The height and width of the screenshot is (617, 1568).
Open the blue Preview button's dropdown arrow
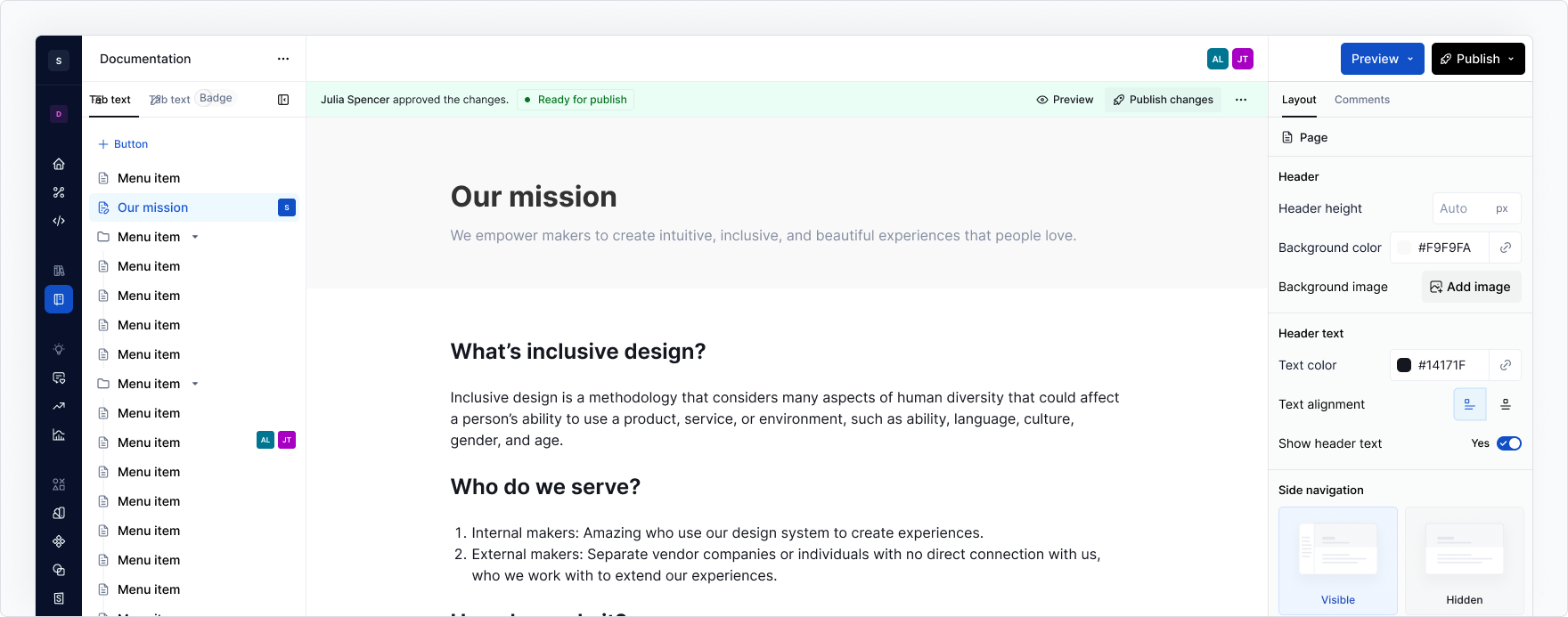[1410, 59]
